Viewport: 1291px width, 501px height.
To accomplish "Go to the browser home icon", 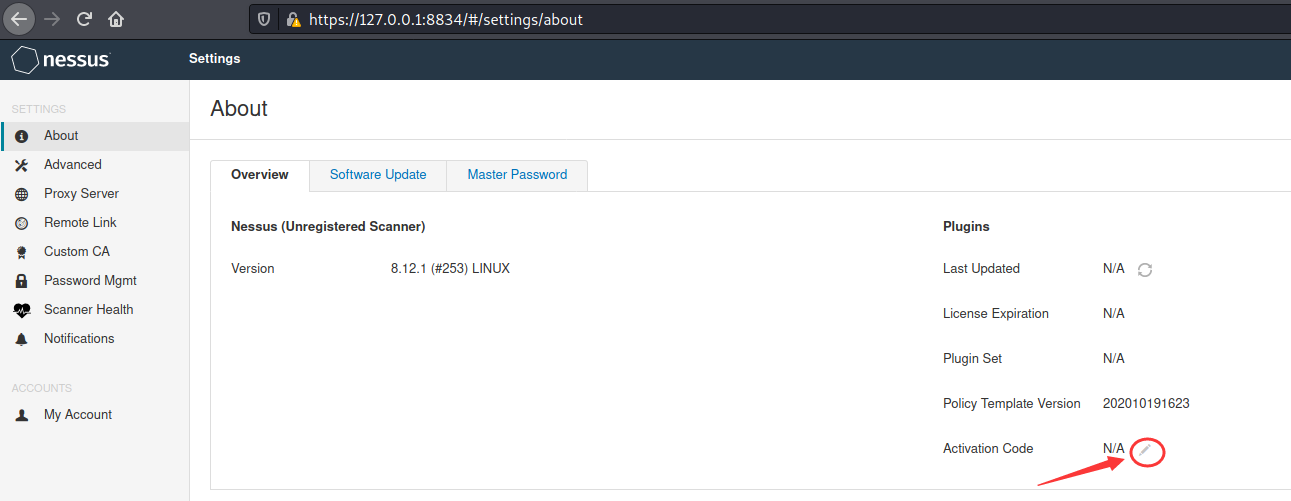I will point(117,19).
